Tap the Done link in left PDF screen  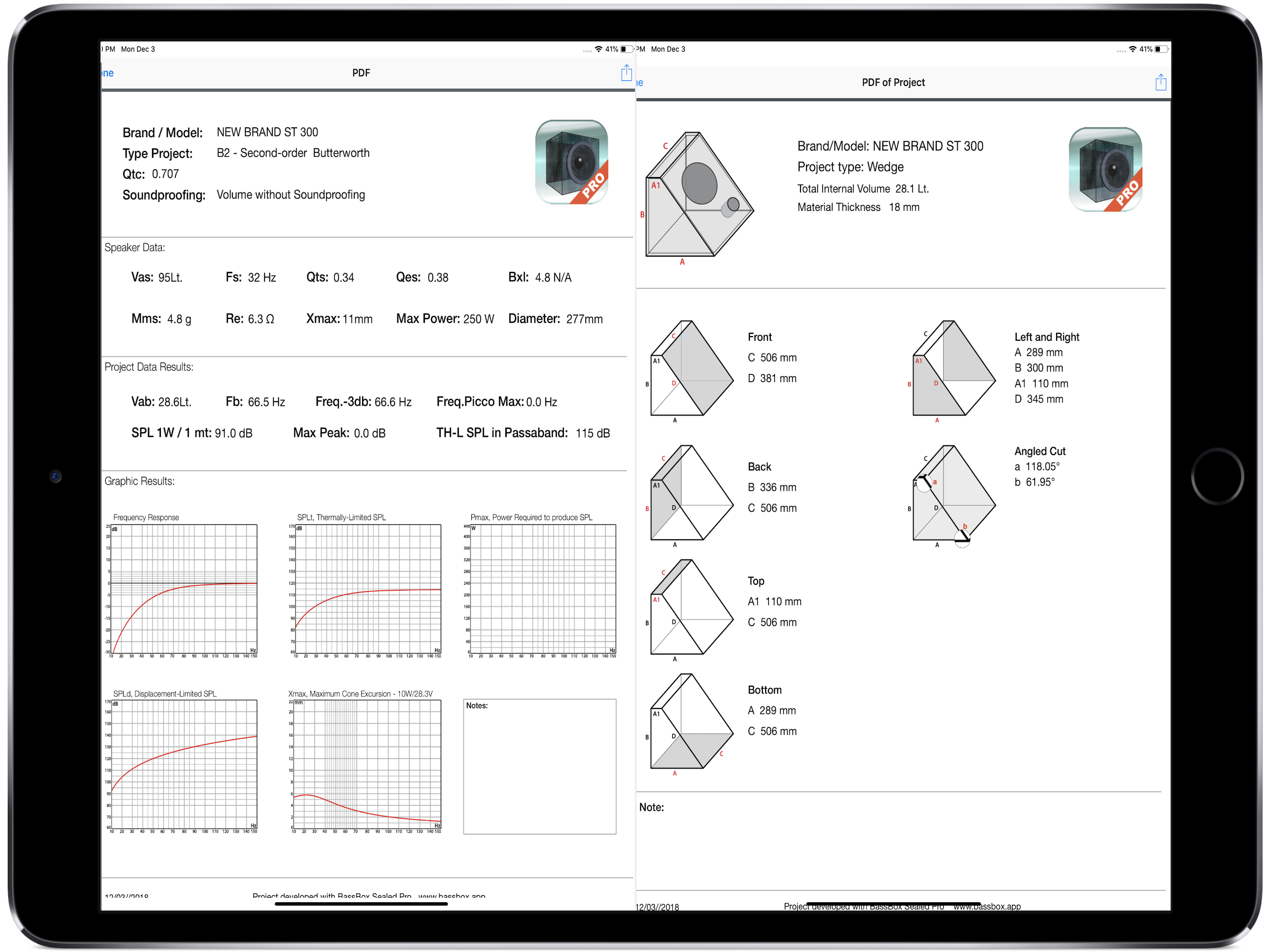coord(108,73)
